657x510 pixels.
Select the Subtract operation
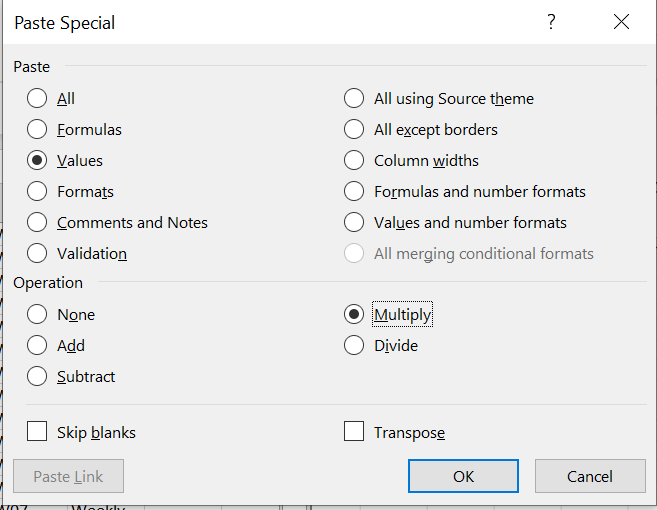click(x=38, y=376)
